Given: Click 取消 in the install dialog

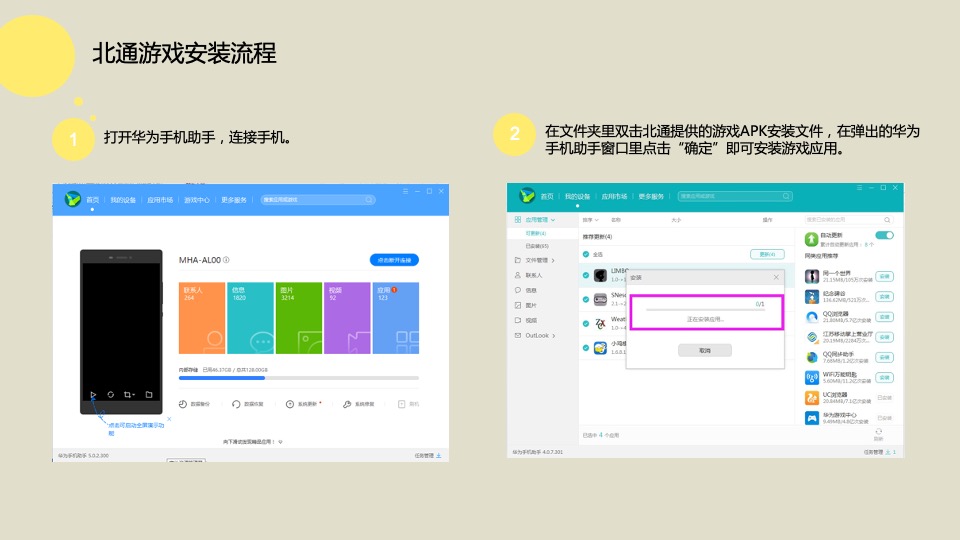Looking at the screenshot, I should pos(705,350).
